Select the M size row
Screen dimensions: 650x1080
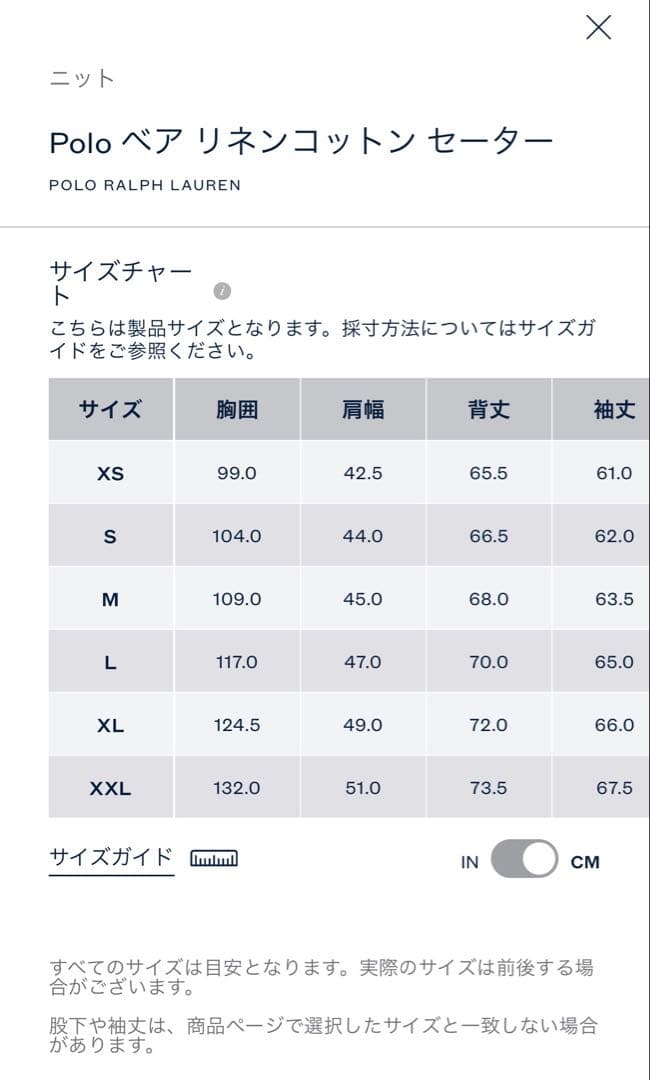(x=110, y=598)
